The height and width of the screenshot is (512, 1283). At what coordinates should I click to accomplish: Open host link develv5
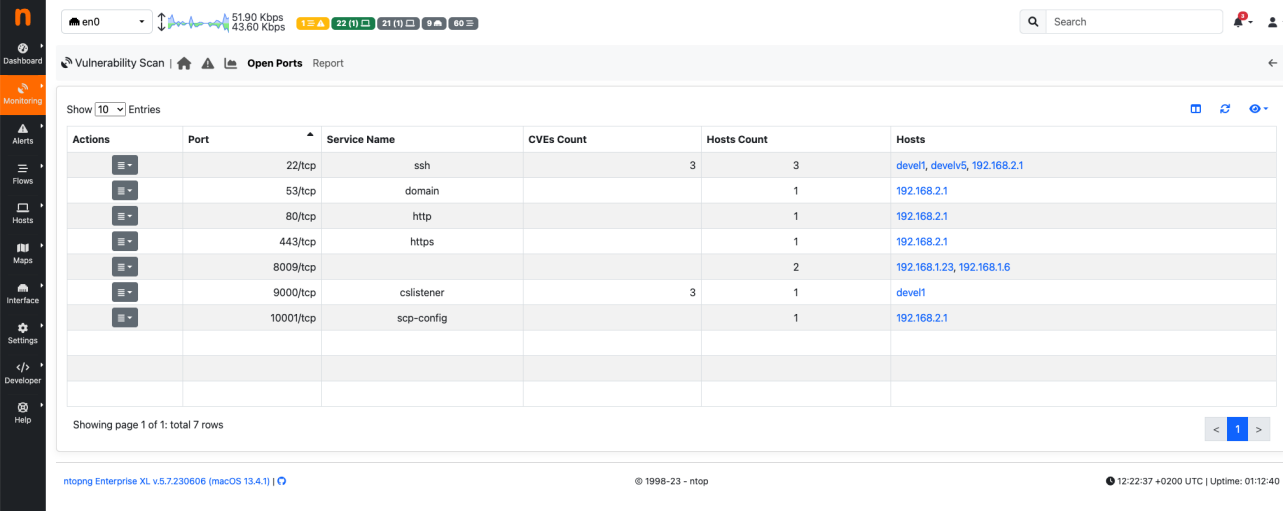[948, 165]
